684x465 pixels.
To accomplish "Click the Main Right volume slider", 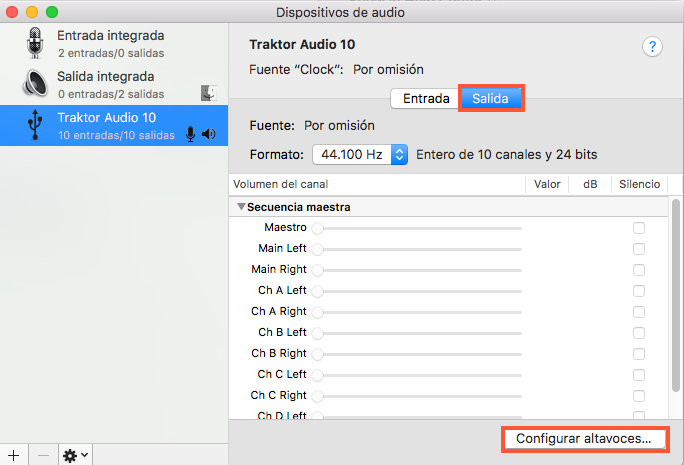I will [x=417, y=270].
